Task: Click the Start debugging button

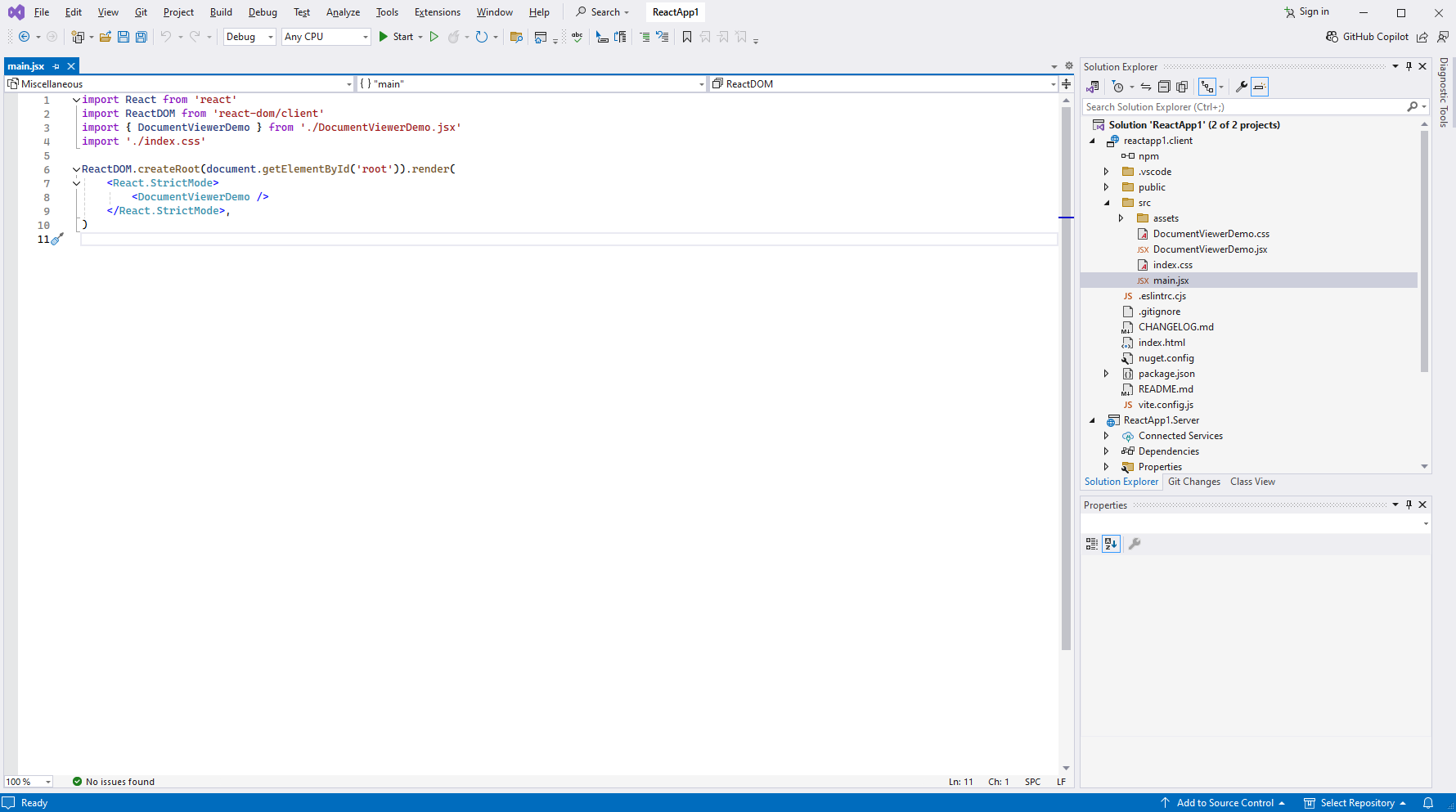Action: pos(396,37)
